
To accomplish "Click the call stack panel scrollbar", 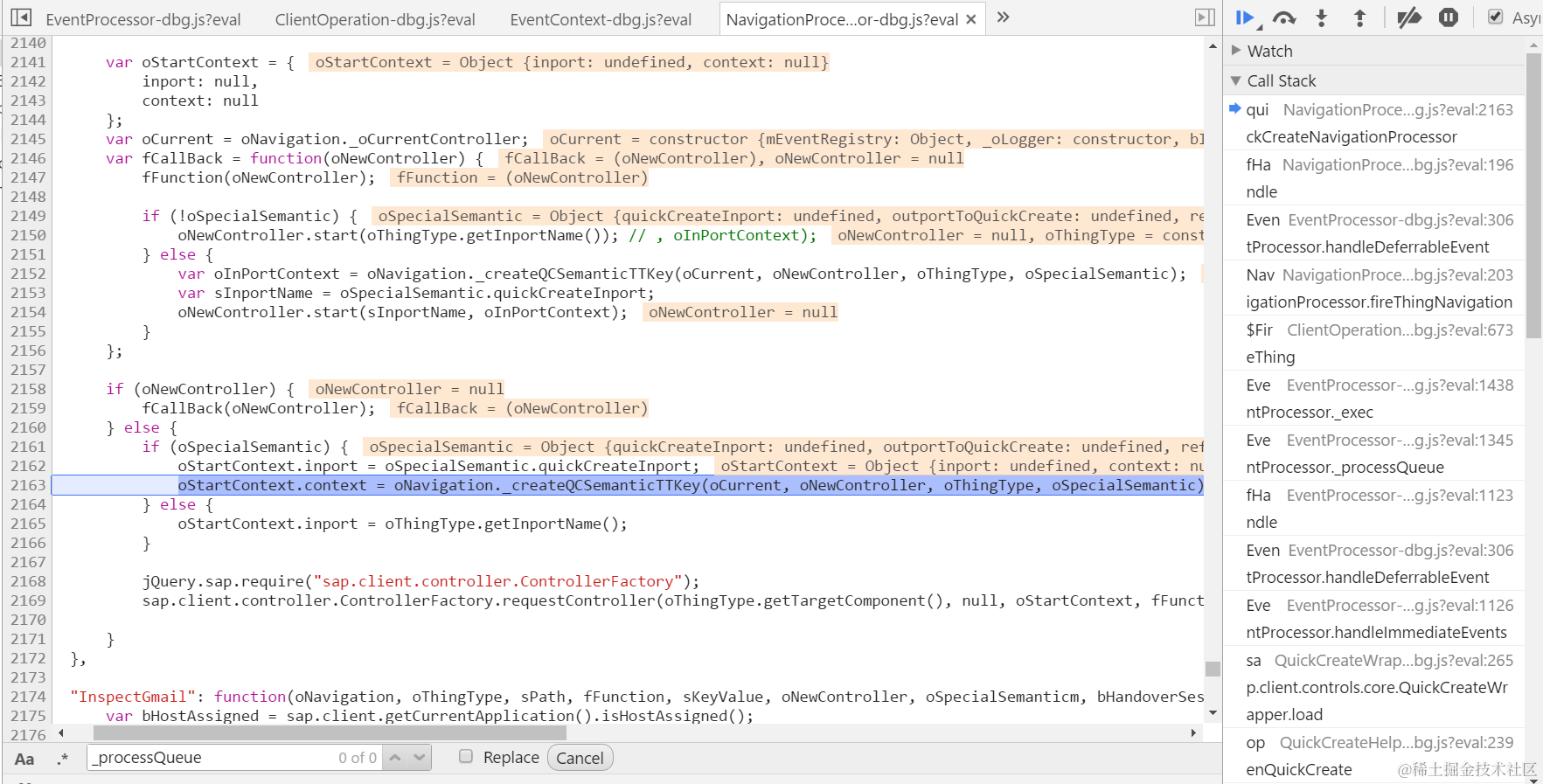I will coord(1533,196).
